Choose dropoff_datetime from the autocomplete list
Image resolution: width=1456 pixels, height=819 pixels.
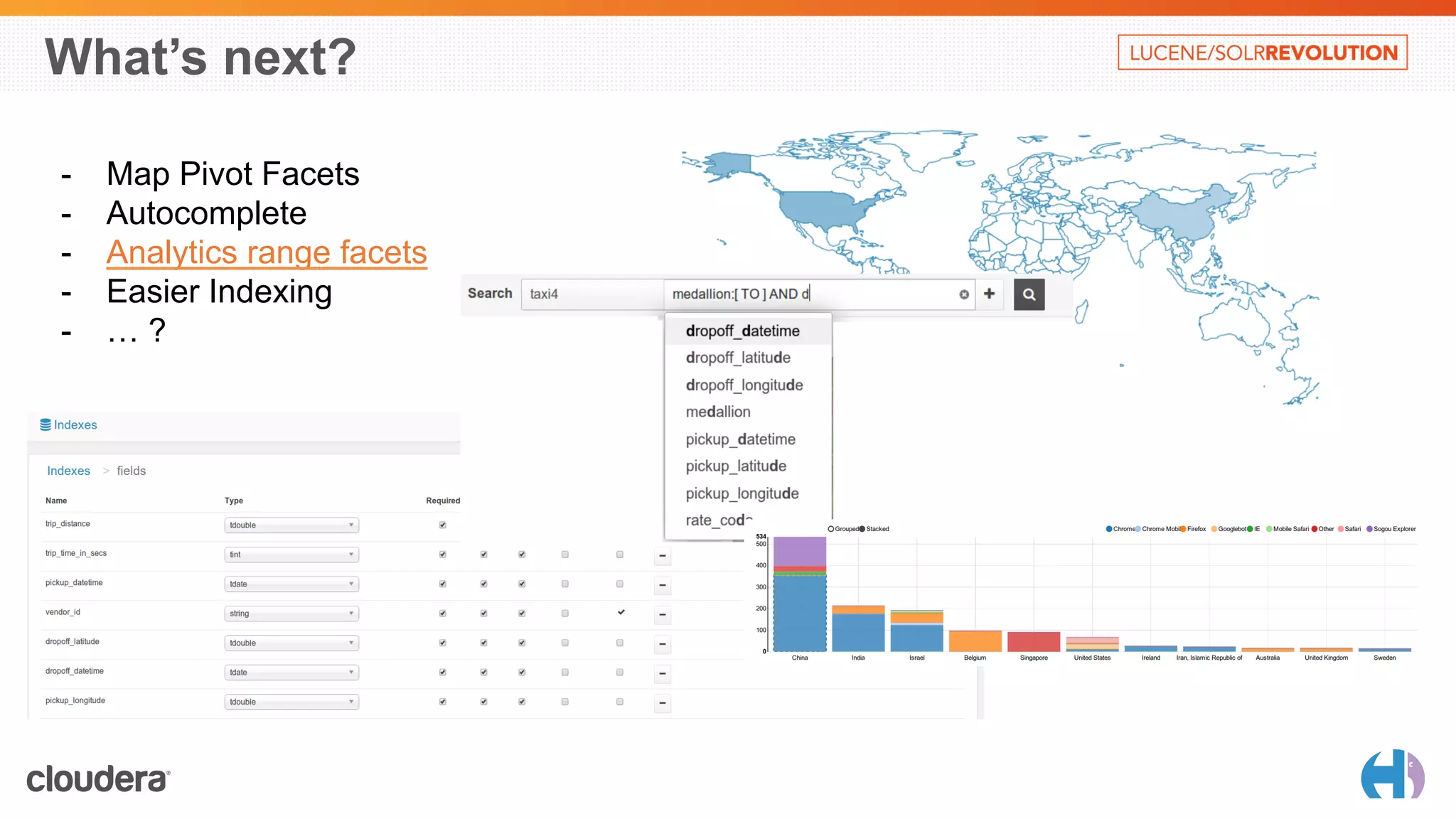(748, 331)
